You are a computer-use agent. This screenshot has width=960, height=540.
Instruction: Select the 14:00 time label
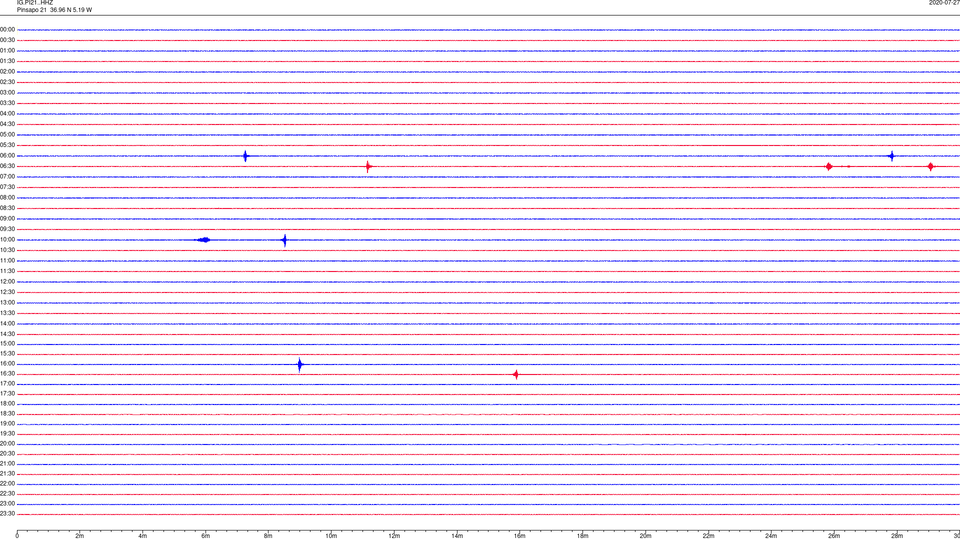tap(7, 323)
